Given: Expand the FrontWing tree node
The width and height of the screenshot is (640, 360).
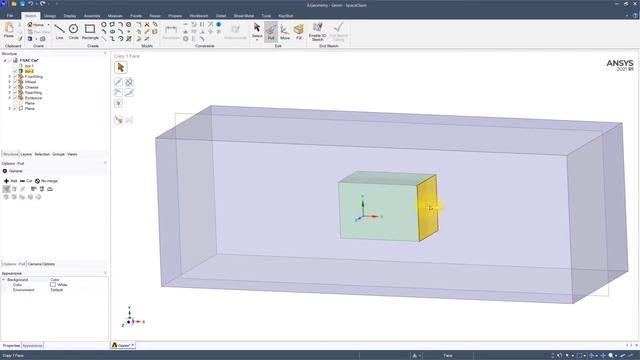Looking at the screenshot, I should [10, 77].
